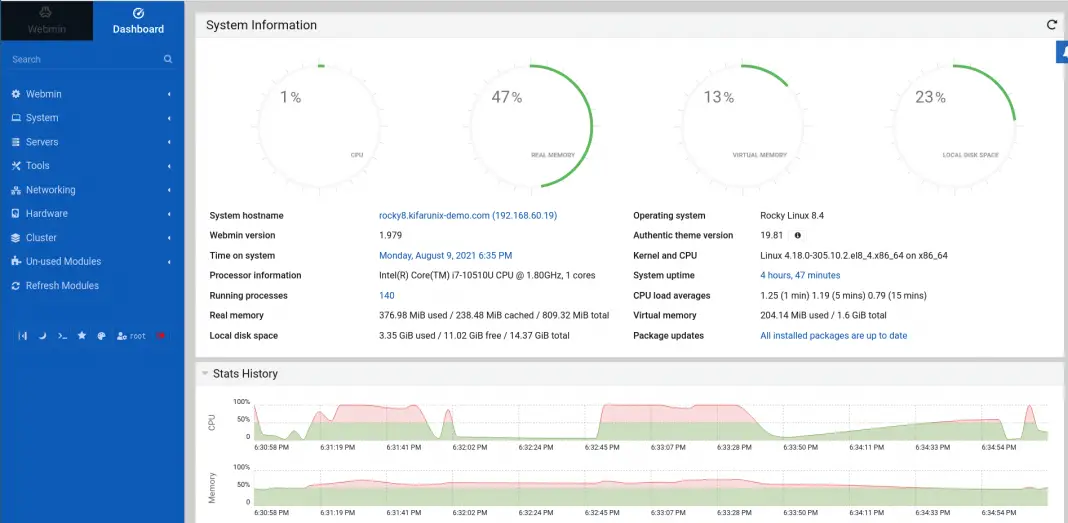Viewport: 1068px width, 523px height.
Task: Expand Un-used Modules with its arrow
Action: [x=169, y=262]
